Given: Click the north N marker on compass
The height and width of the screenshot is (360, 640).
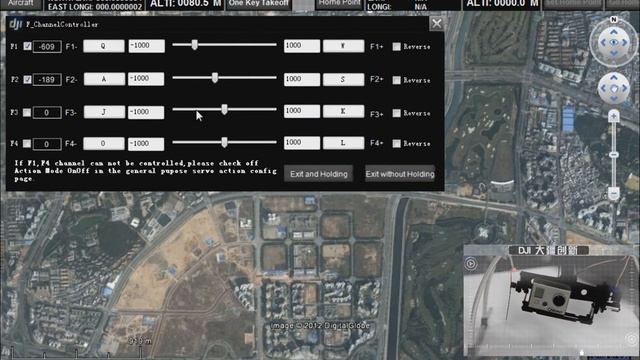Looking at the screenshot, I should [x=613, y=20].
